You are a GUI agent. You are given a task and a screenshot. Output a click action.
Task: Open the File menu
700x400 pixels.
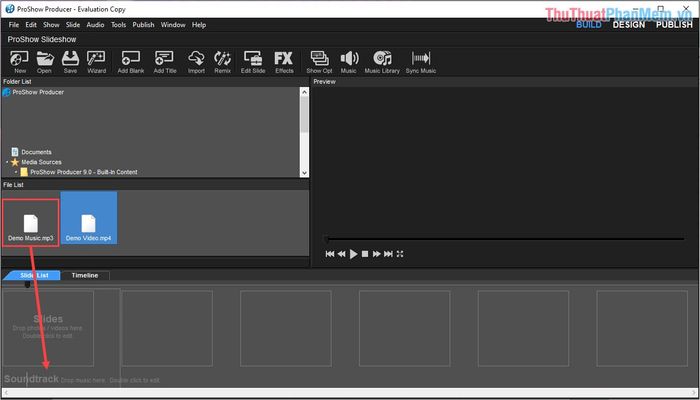pyautogui.click(x=14, y=25)
